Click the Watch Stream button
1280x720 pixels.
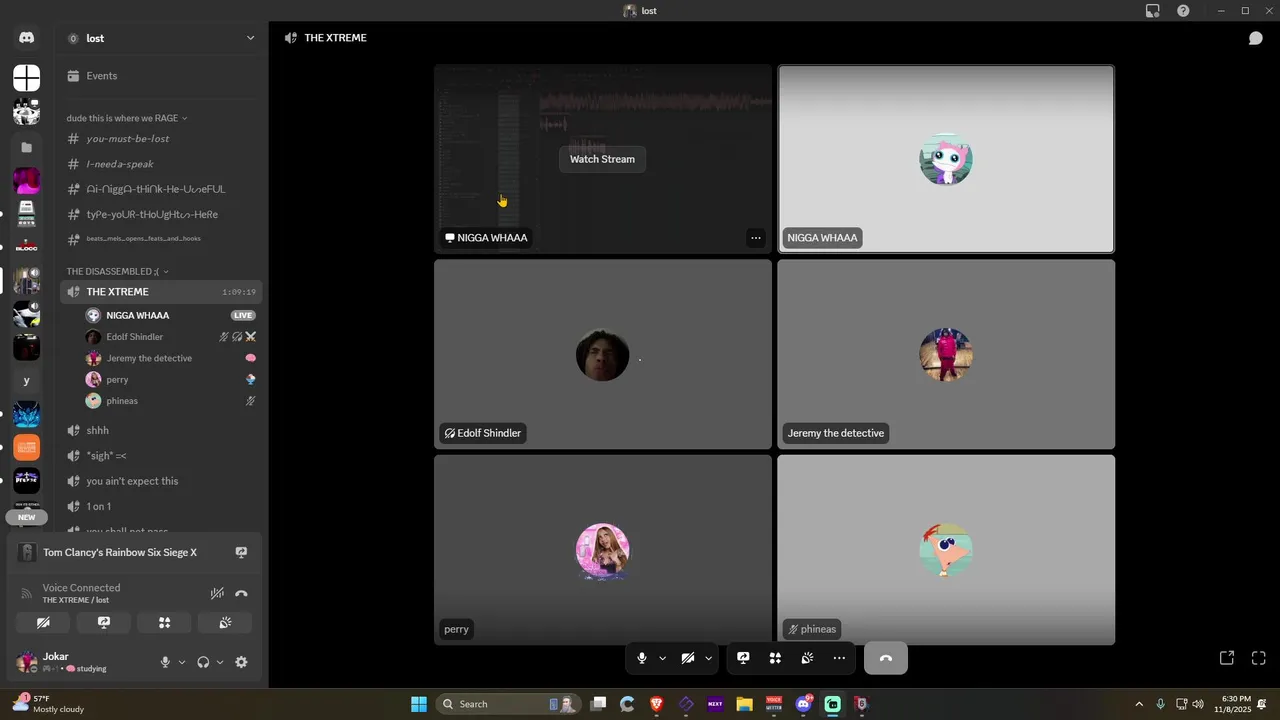[602, 159]
